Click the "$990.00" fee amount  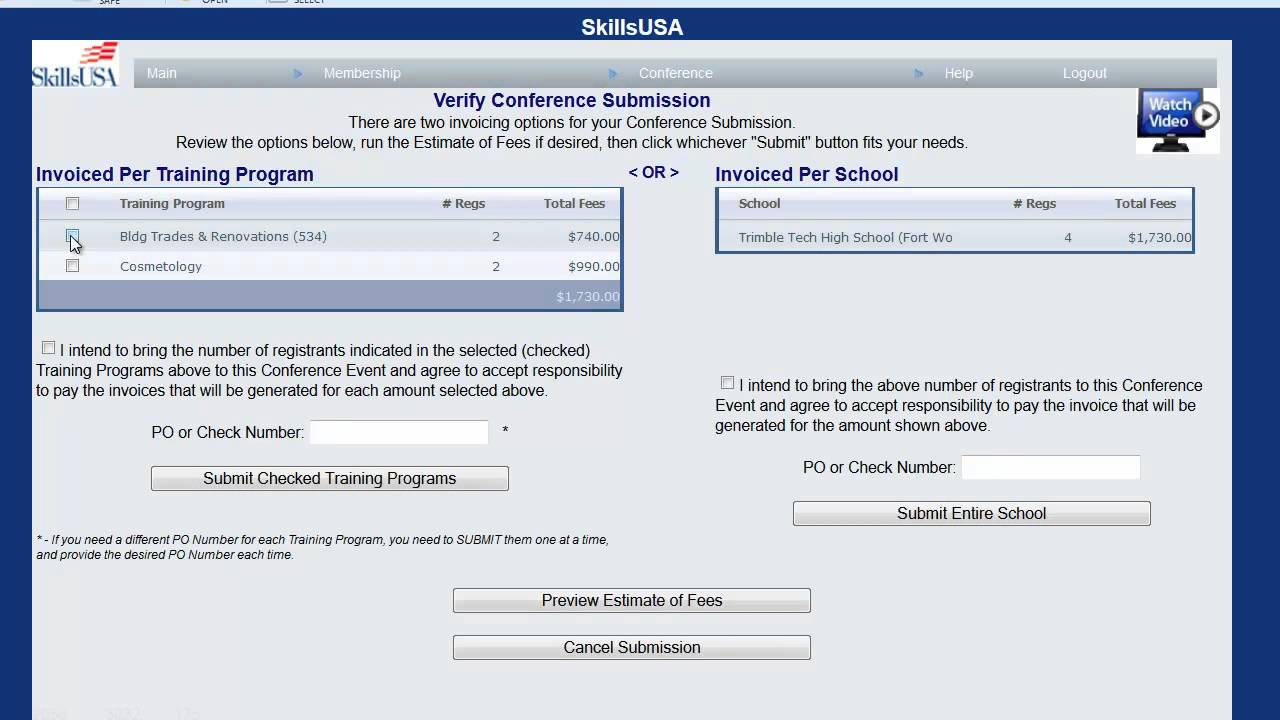[594, 267]
